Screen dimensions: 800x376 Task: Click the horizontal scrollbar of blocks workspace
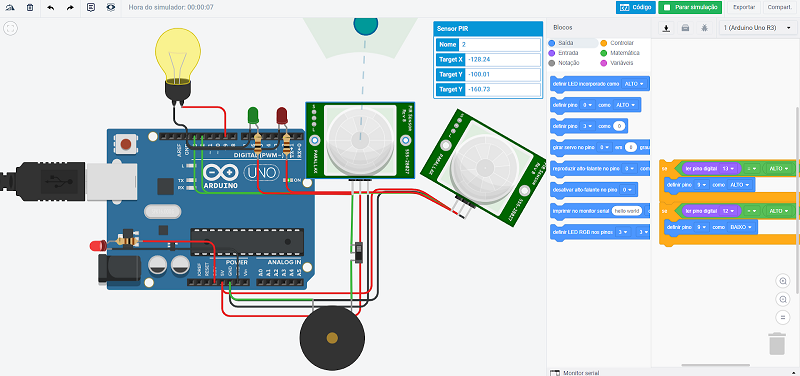click(716, 365)
